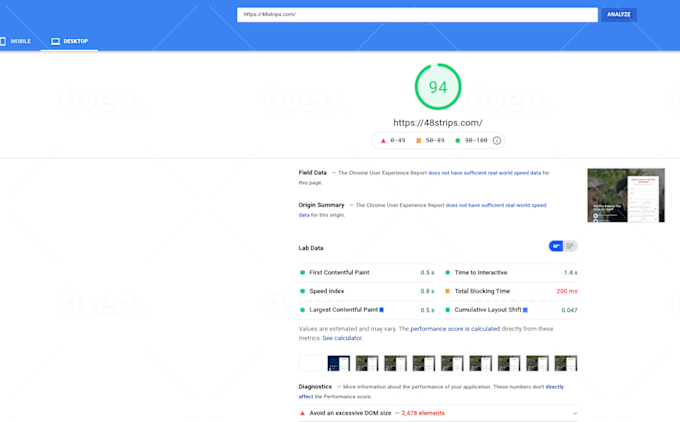Click the Total Blocking Time 200 ms value
680x422 pixels.
click(567, 291)
